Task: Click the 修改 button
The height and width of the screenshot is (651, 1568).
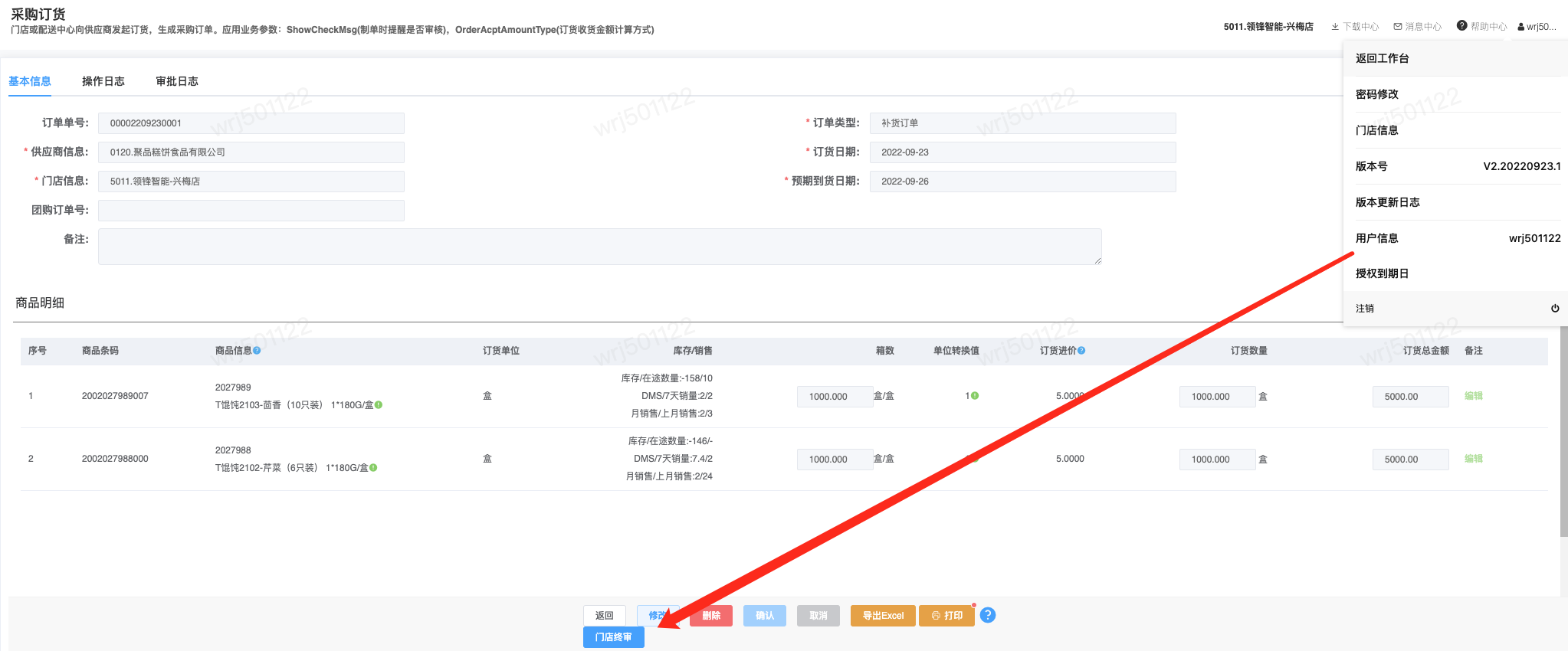Action: (x=658, y=616)
